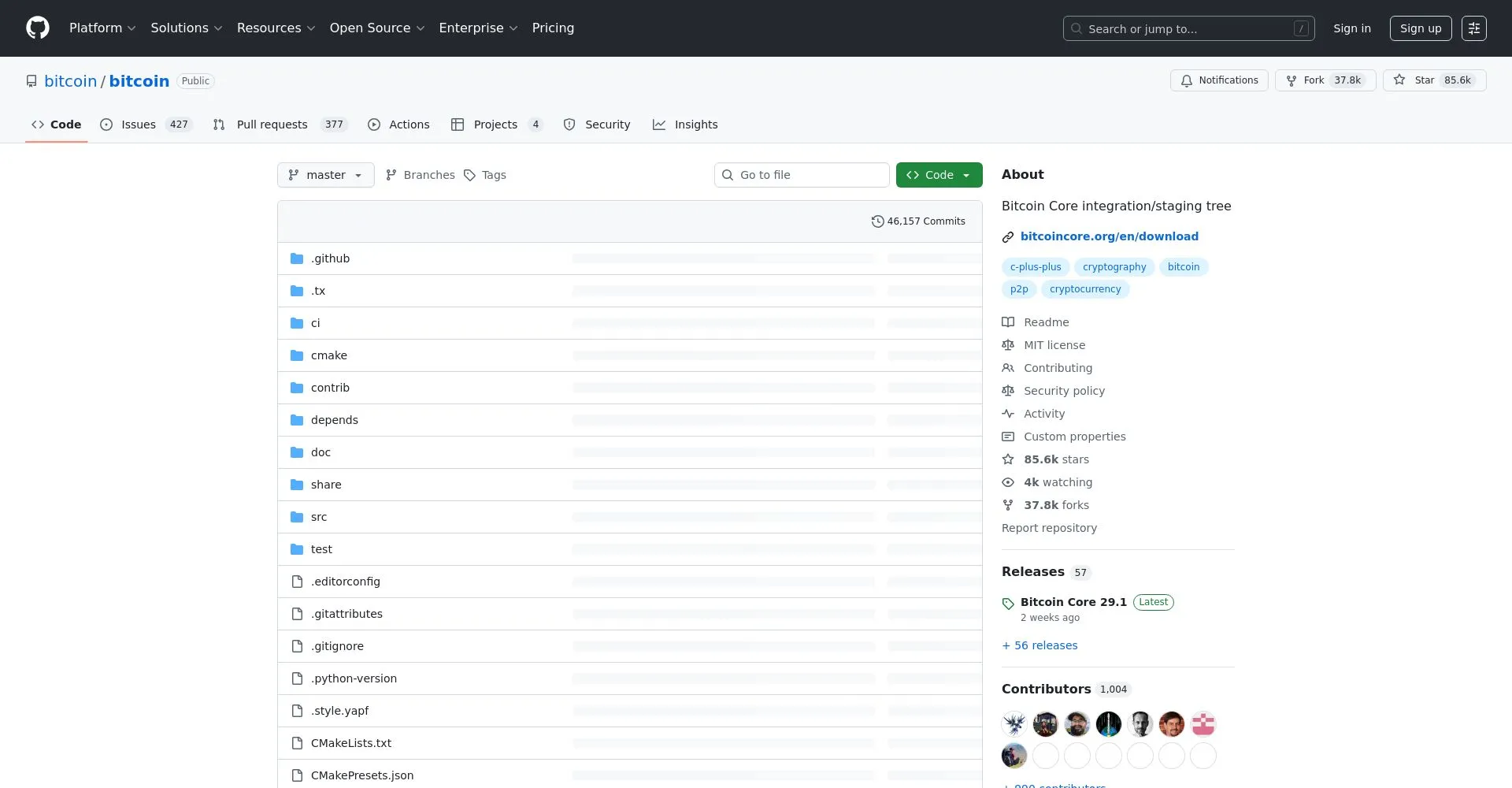Click the .editorconfig file icon
Screen dimensions: 1512x788
tap(297, 582)
